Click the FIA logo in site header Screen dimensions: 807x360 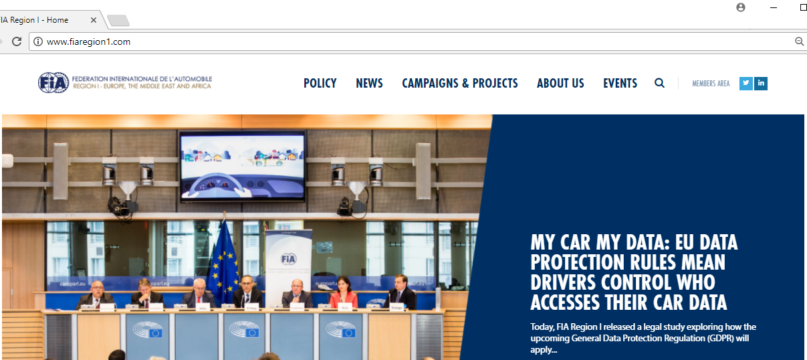125,82
